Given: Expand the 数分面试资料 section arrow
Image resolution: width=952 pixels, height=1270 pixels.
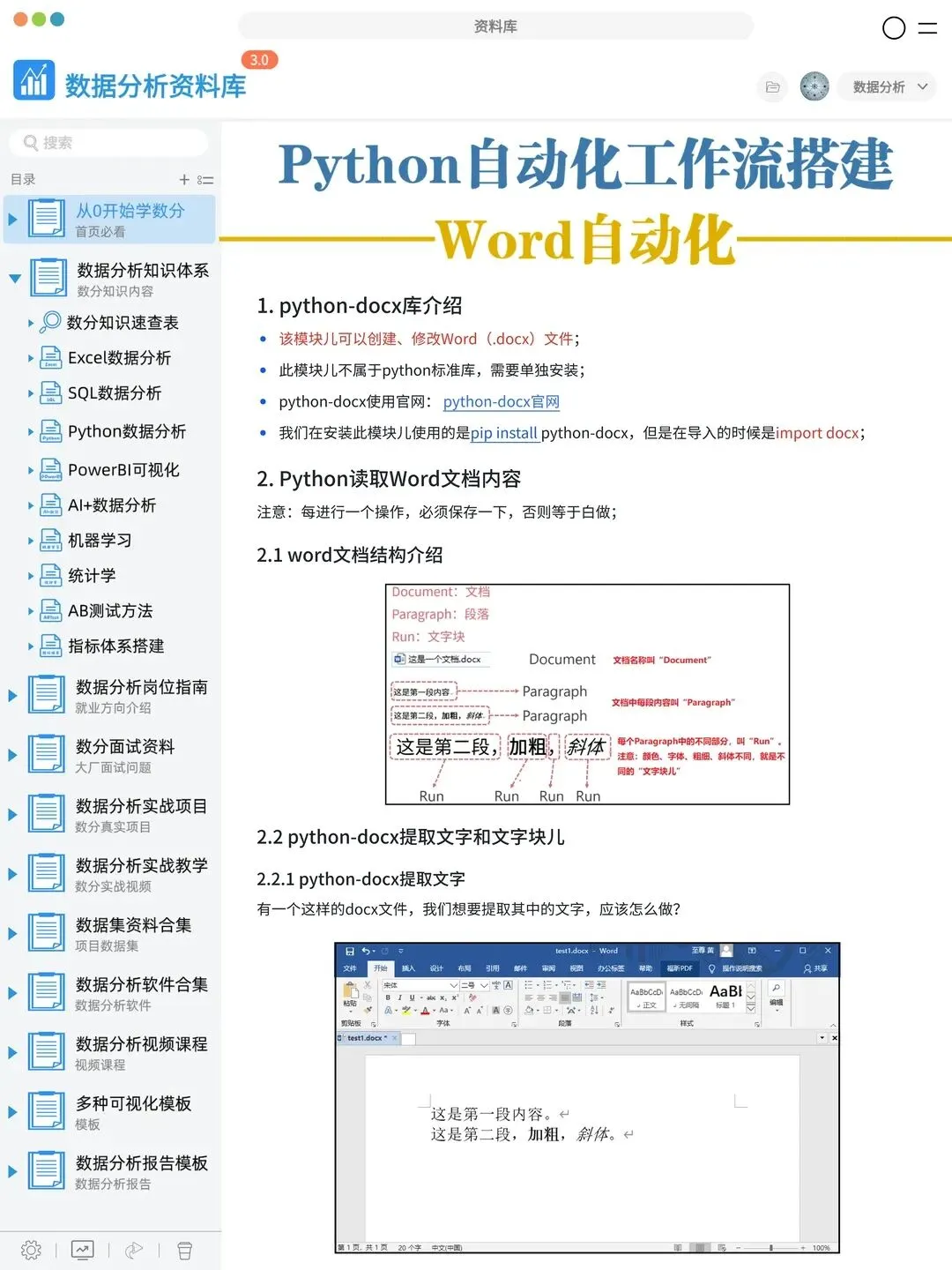Looking at the screenshot, I should [x=12, y=755].
